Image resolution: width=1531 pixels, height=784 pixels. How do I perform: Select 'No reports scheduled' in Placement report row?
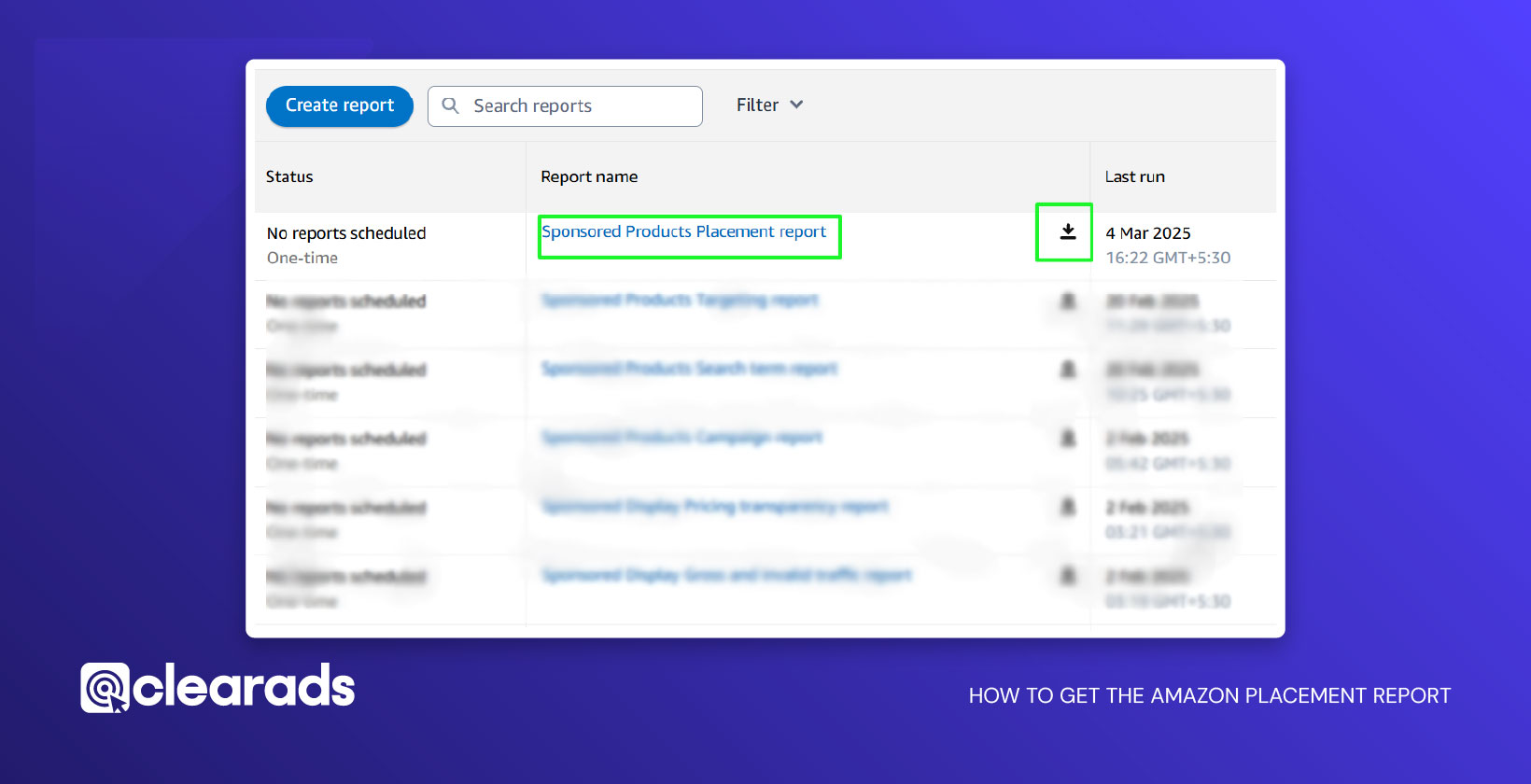[x=346, y=233]
